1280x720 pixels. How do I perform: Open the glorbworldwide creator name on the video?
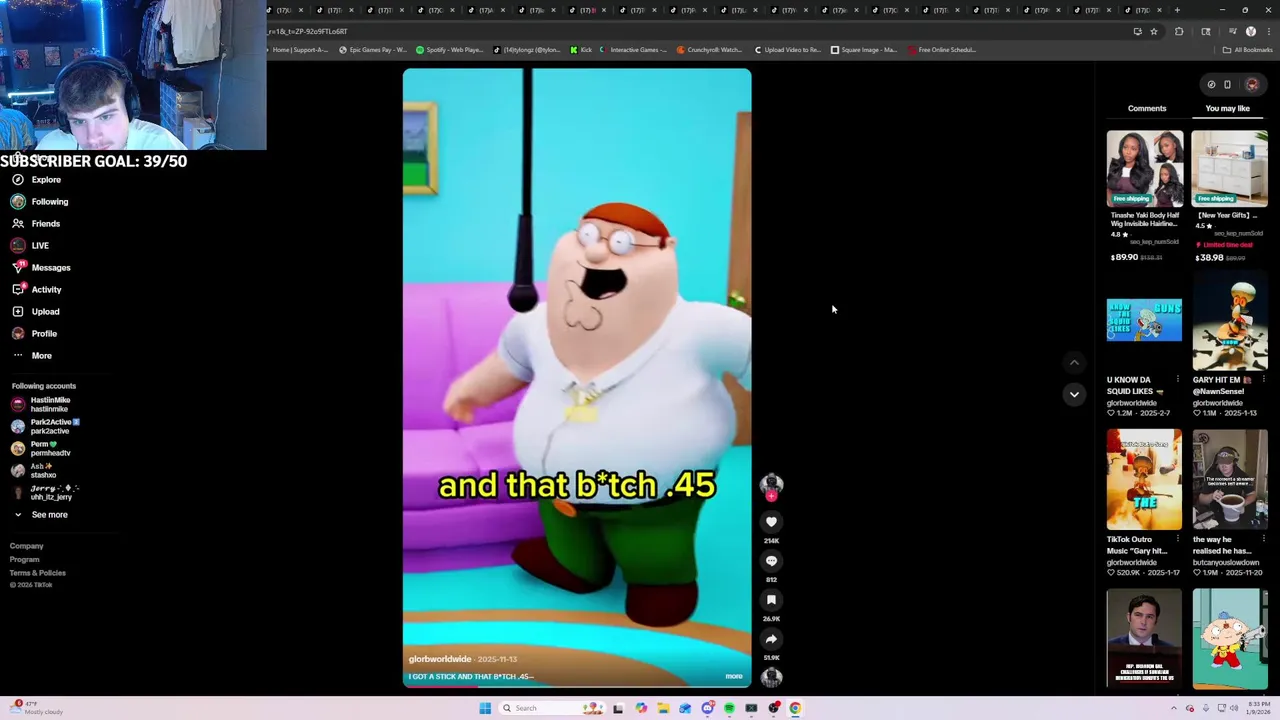click(440, 659)
